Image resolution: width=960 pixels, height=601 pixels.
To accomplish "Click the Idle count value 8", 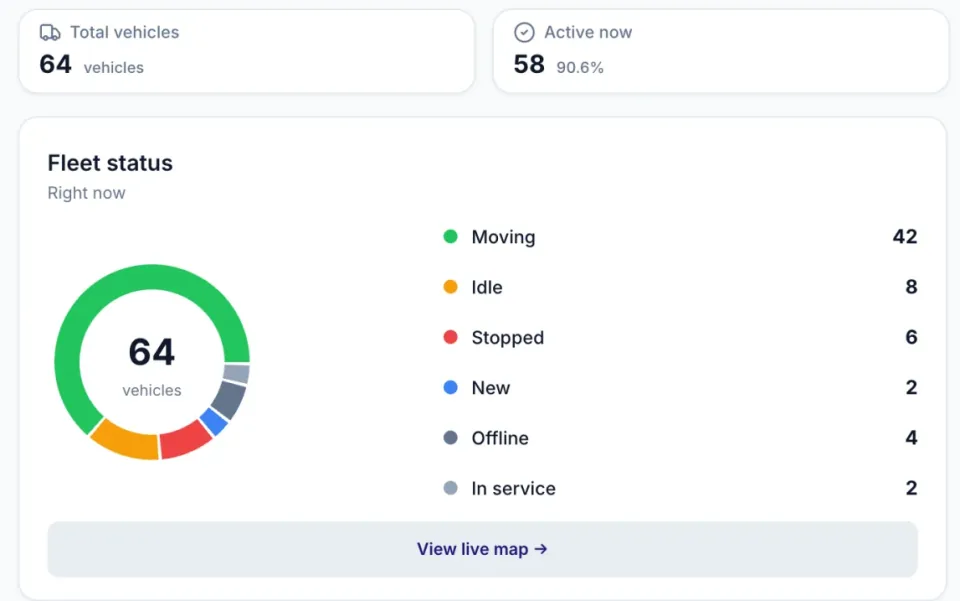I will (912, 286).
